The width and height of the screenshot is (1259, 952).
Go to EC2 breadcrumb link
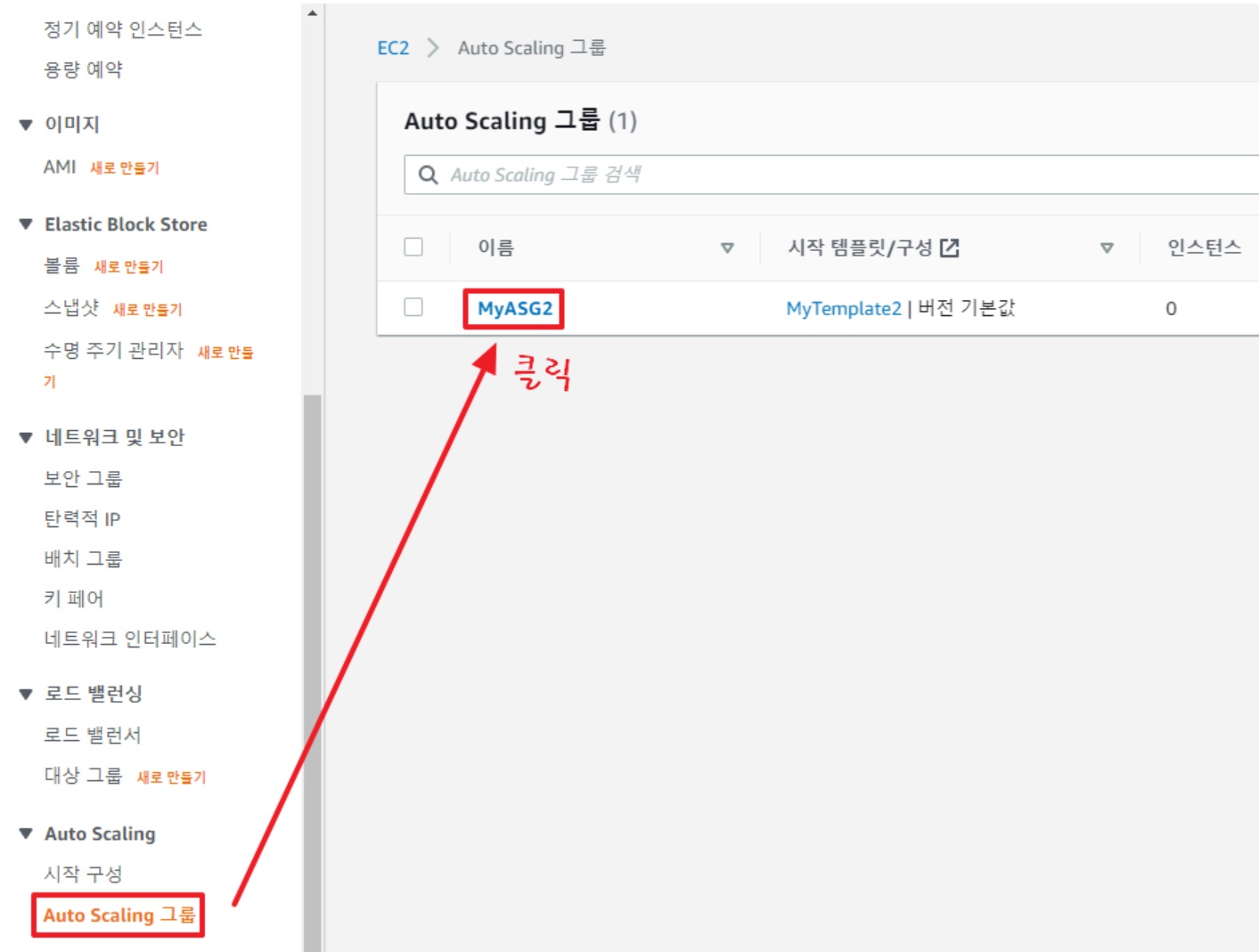393,48
